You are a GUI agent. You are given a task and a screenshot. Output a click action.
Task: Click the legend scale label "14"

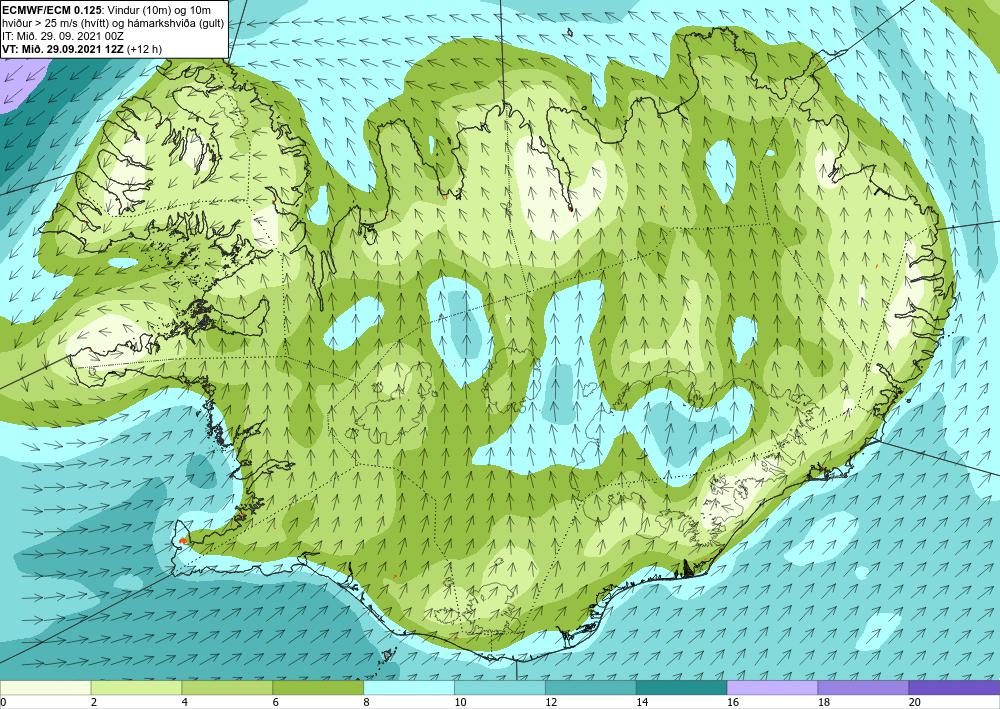(642, 703)
